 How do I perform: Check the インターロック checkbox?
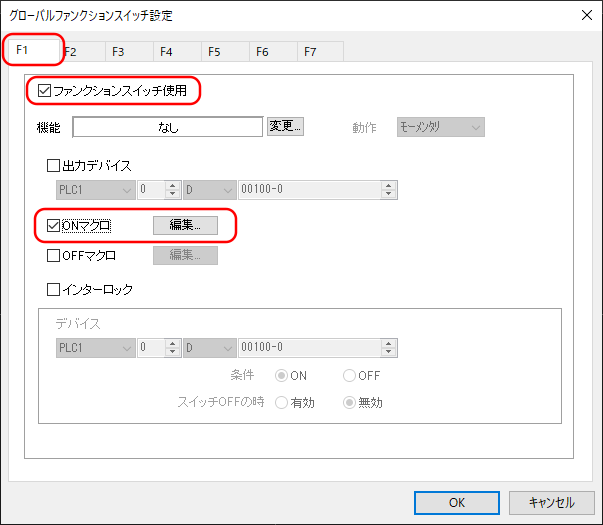coord(54,290)
